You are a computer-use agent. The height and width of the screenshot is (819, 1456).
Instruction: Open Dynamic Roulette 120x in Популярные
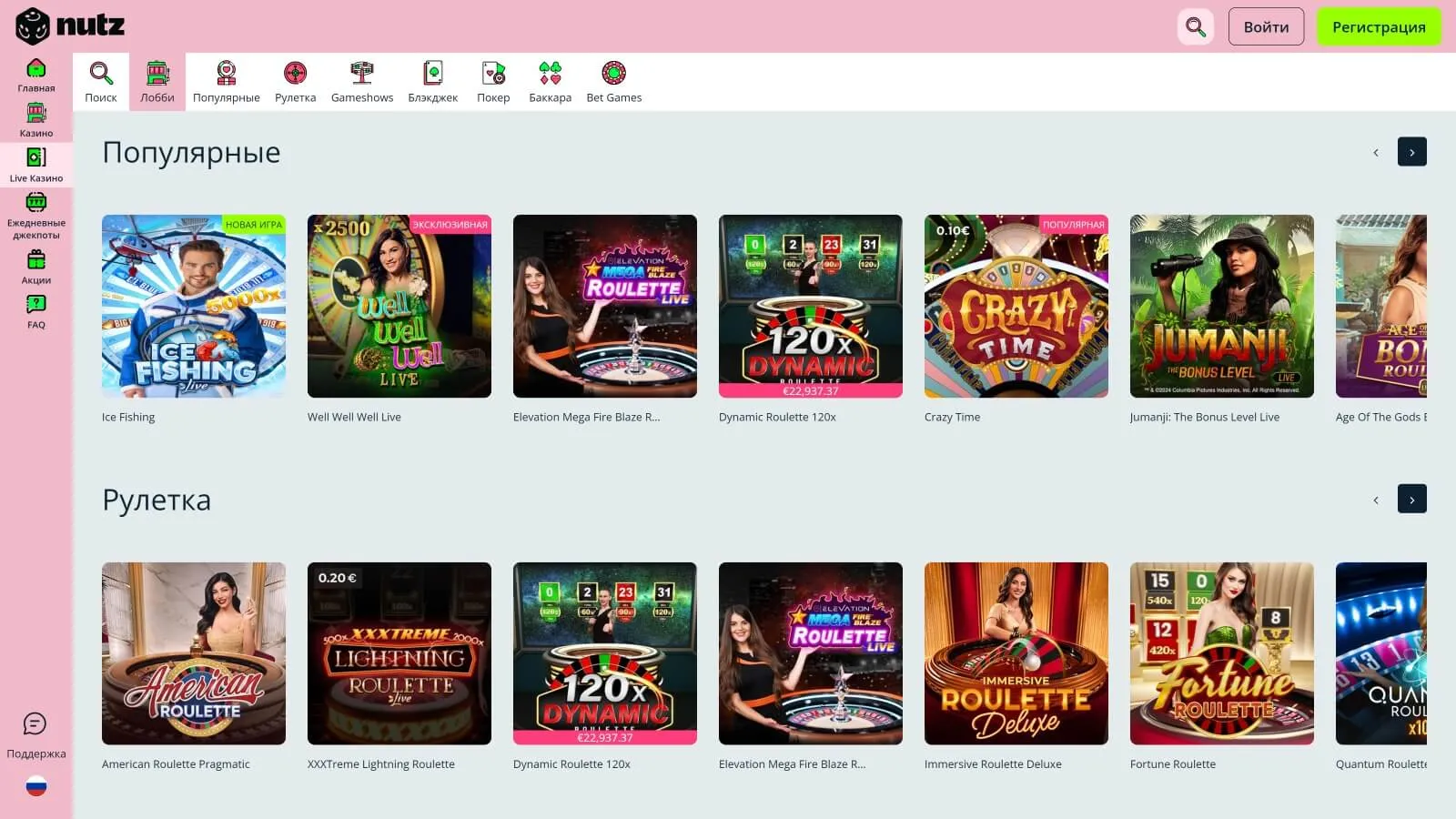(x=811, y=306)
